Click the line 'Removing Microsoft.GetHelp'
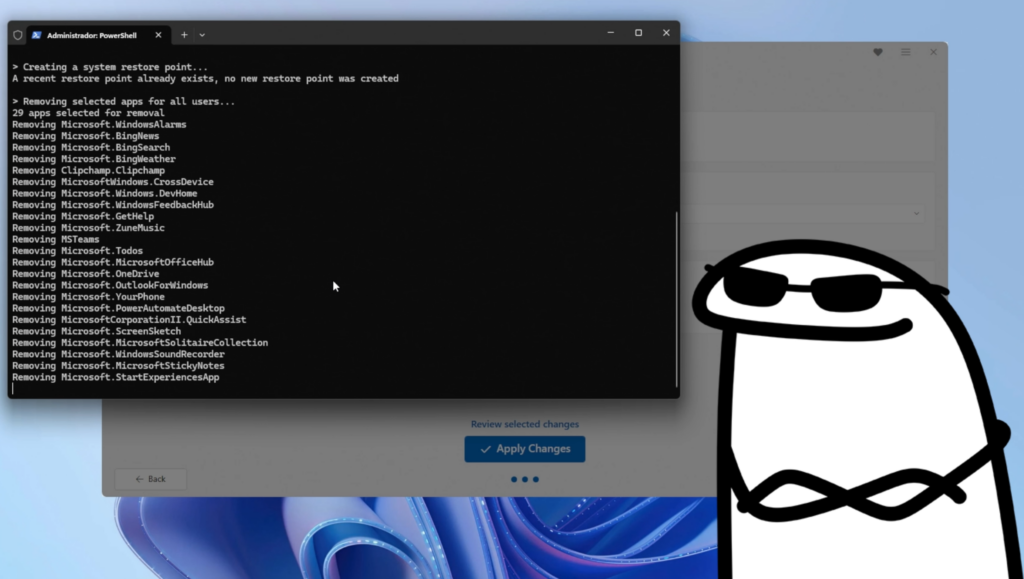The width and height of the screenshot is (1024, 579). coord(83,217)
